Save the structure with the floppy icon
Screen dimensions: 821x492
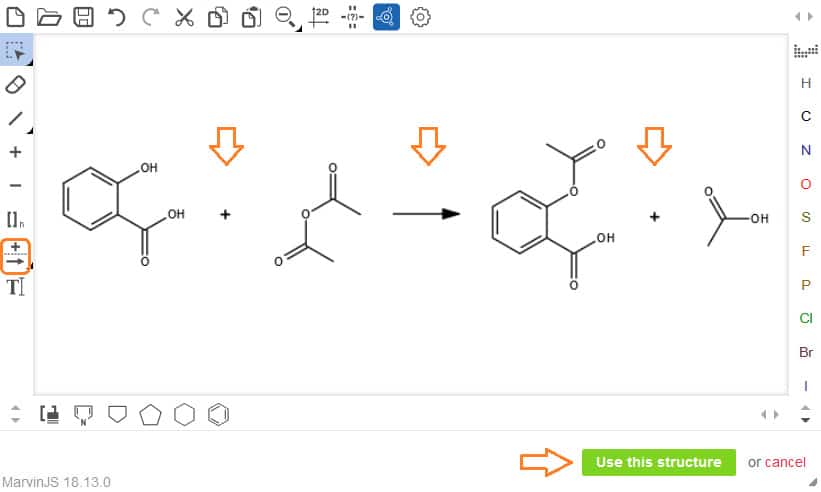83,16
